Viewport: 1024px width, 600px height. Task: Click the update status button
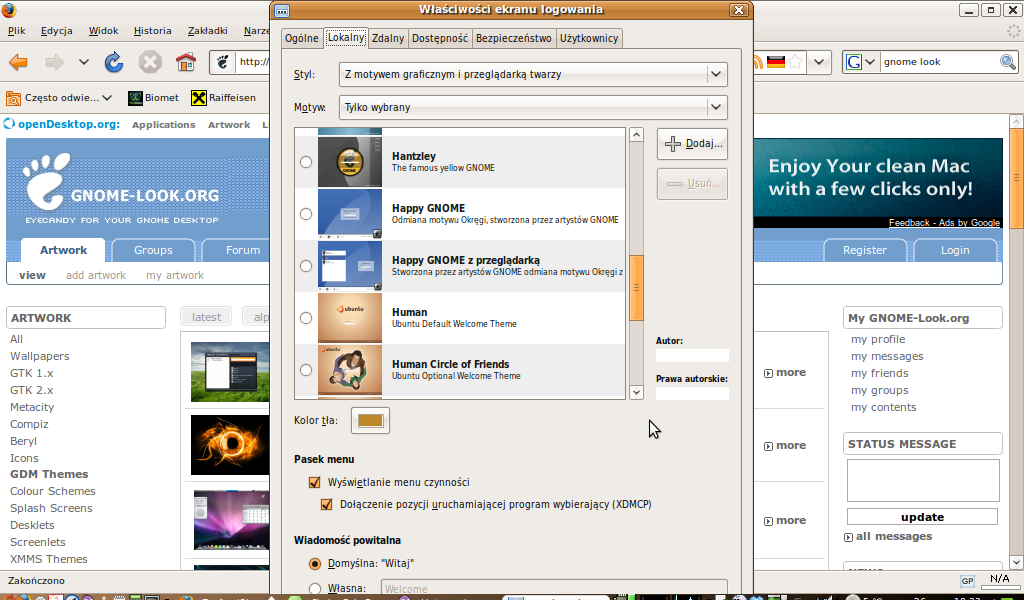(922, 517)
